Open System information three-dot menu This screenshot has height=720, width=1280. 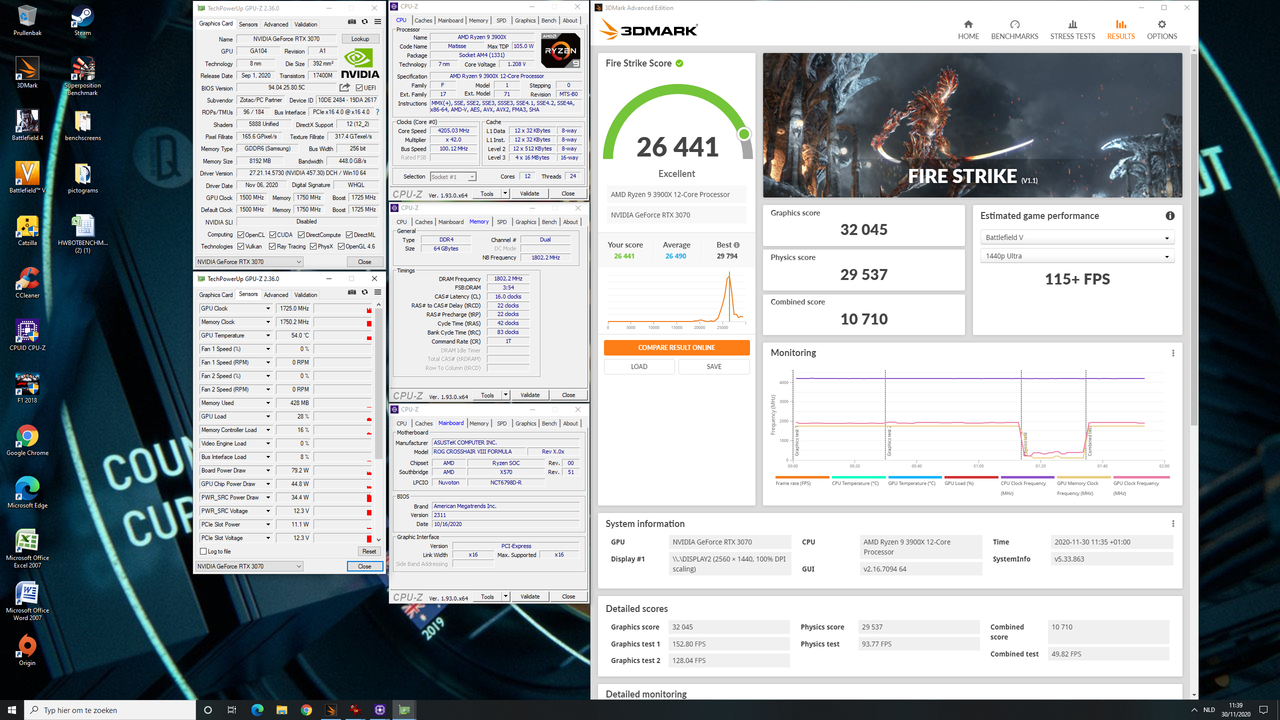(1173, 523)
